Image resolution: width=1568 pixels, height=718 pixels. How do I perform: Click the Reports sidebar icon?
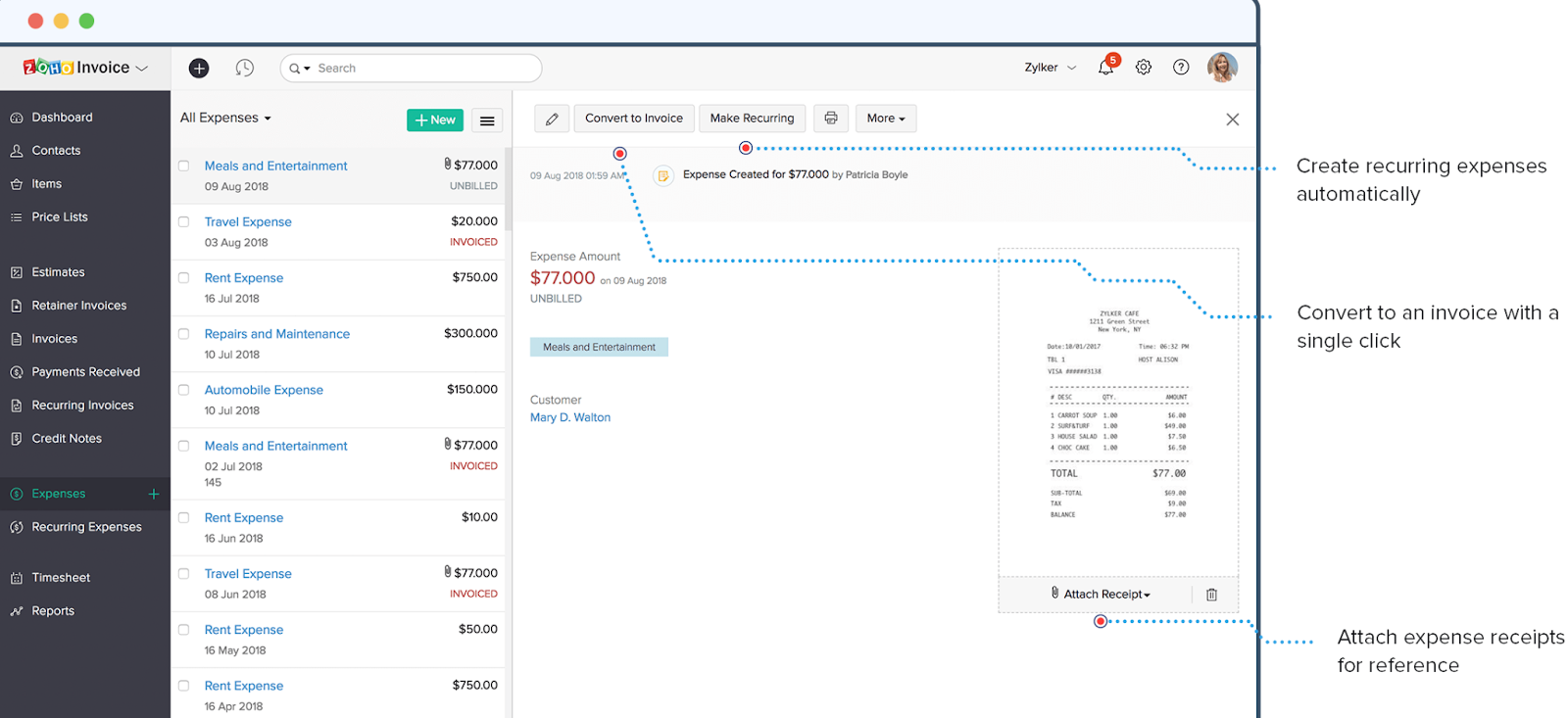pyautogui.click(x=17, y=611)
